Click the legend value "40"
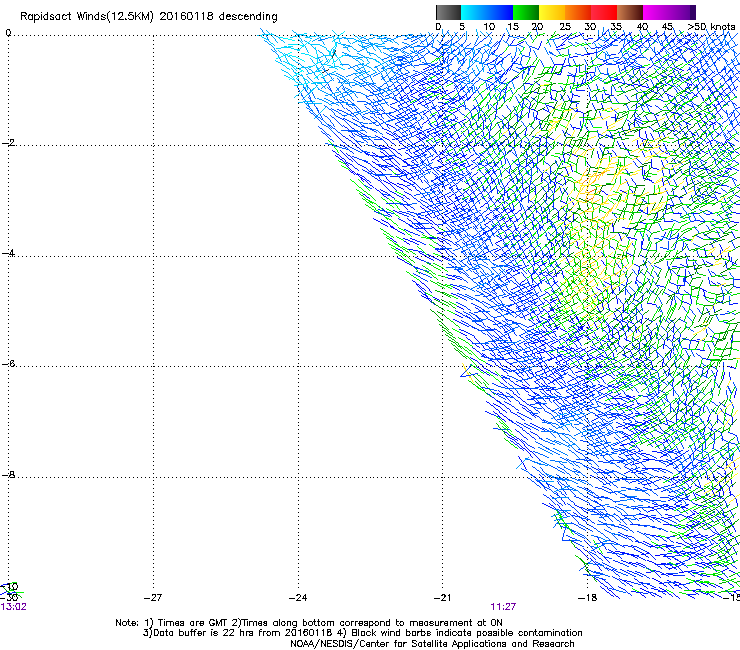The width and height of the screenshot is (740, 650). click(x=642, y=27)
